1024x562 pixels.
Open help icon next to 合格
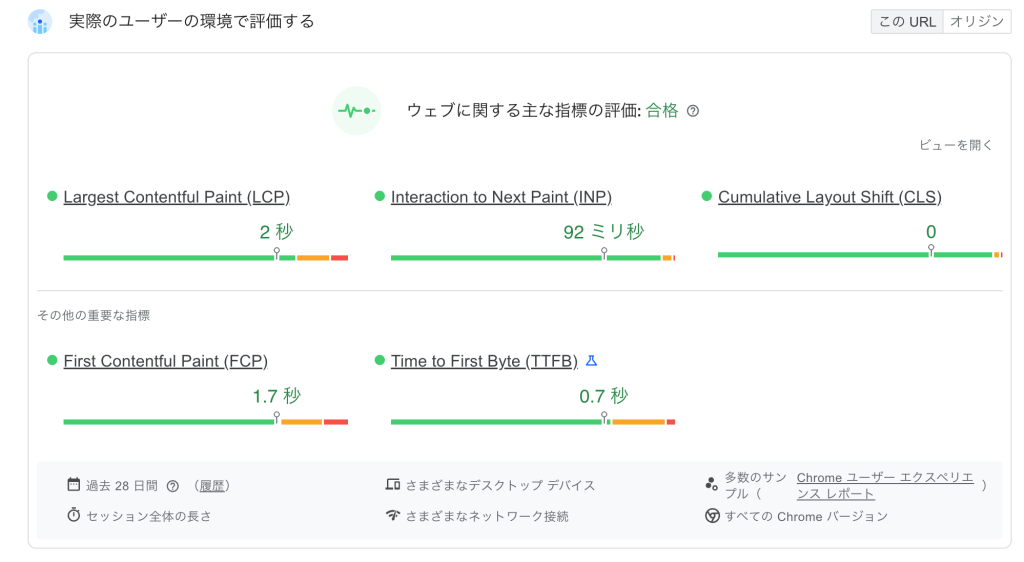coord(693,111)
